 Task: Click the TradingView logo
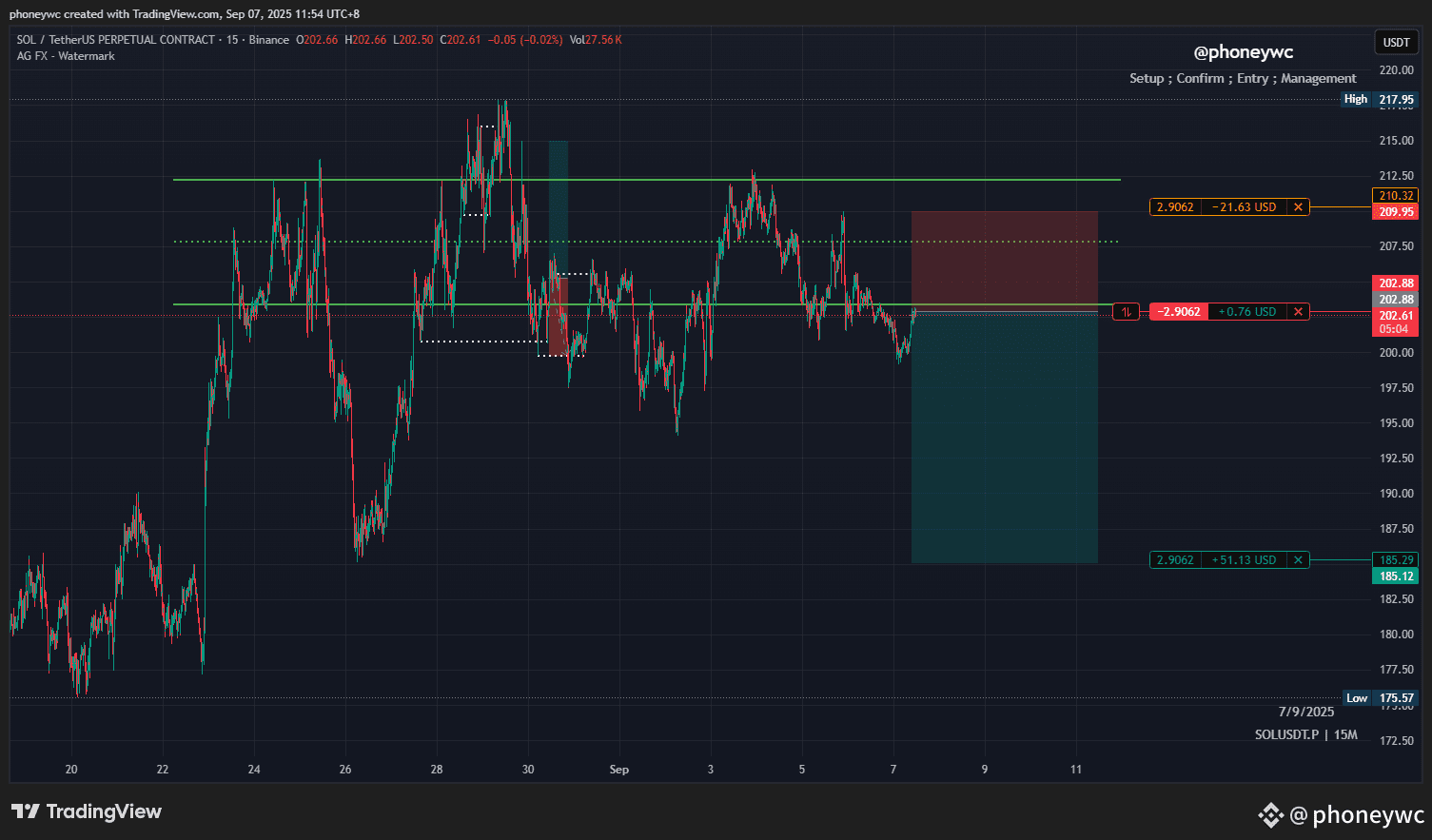(x=87, y=811)
